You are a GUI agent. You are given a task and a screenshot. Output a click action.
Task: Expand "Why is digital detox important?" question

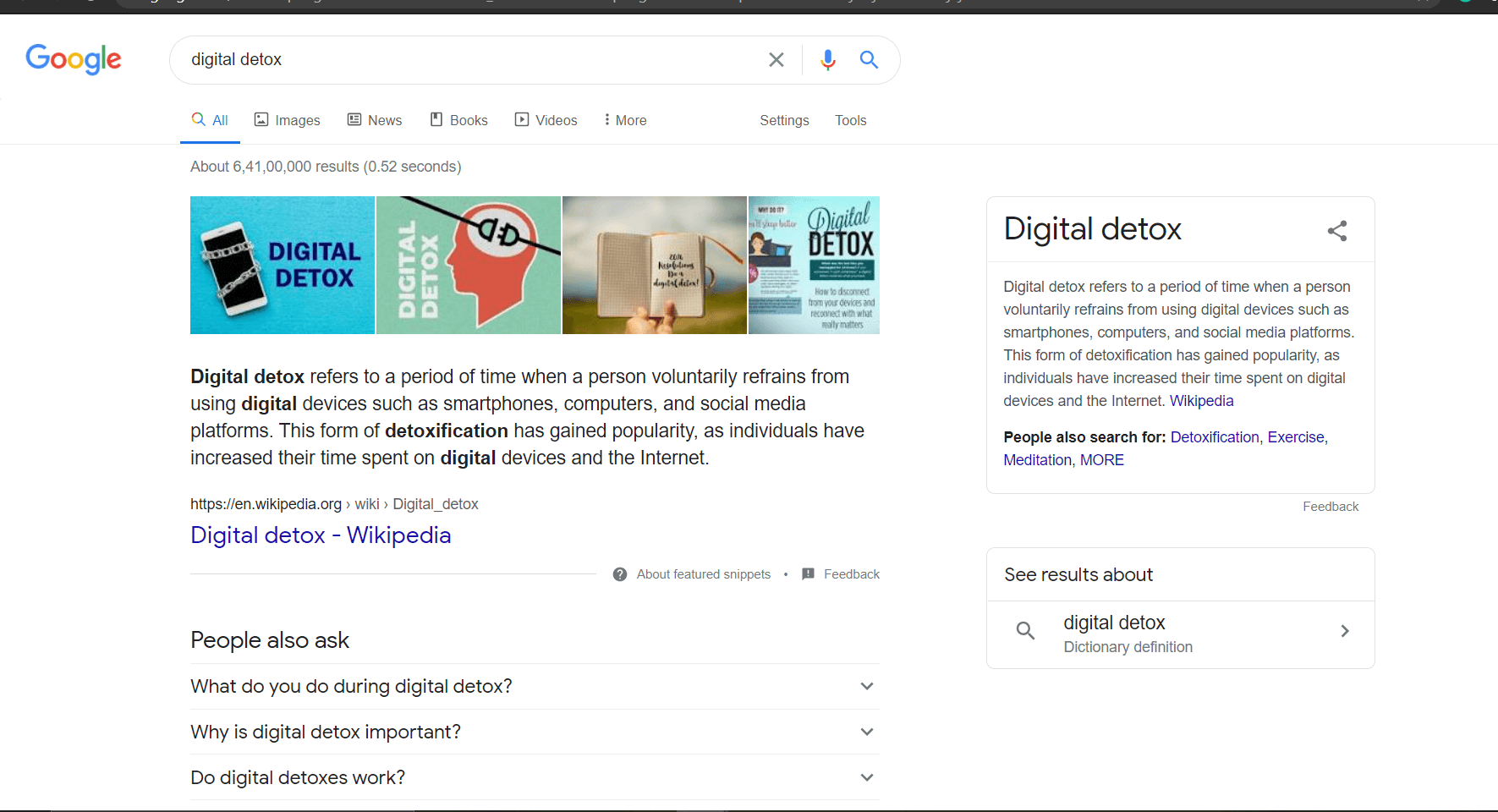click(x=866, y=732)
